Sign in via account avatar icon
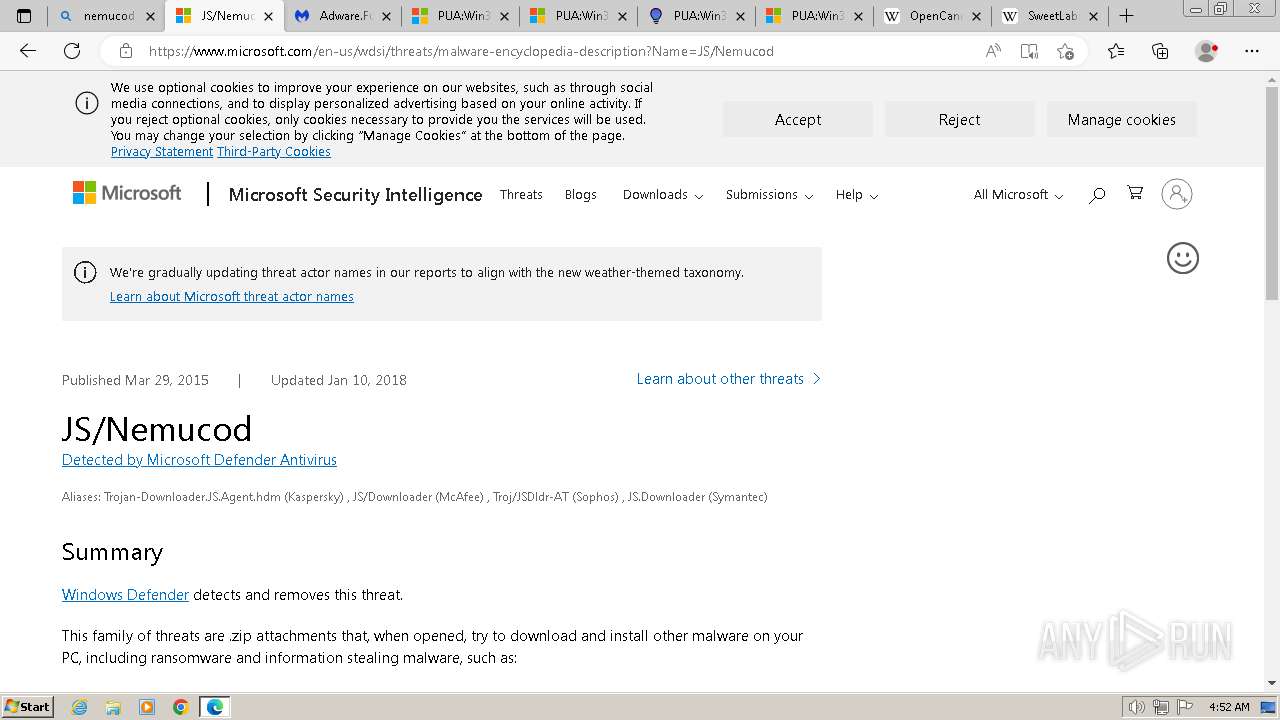1280x720 pixels. 1177,194
